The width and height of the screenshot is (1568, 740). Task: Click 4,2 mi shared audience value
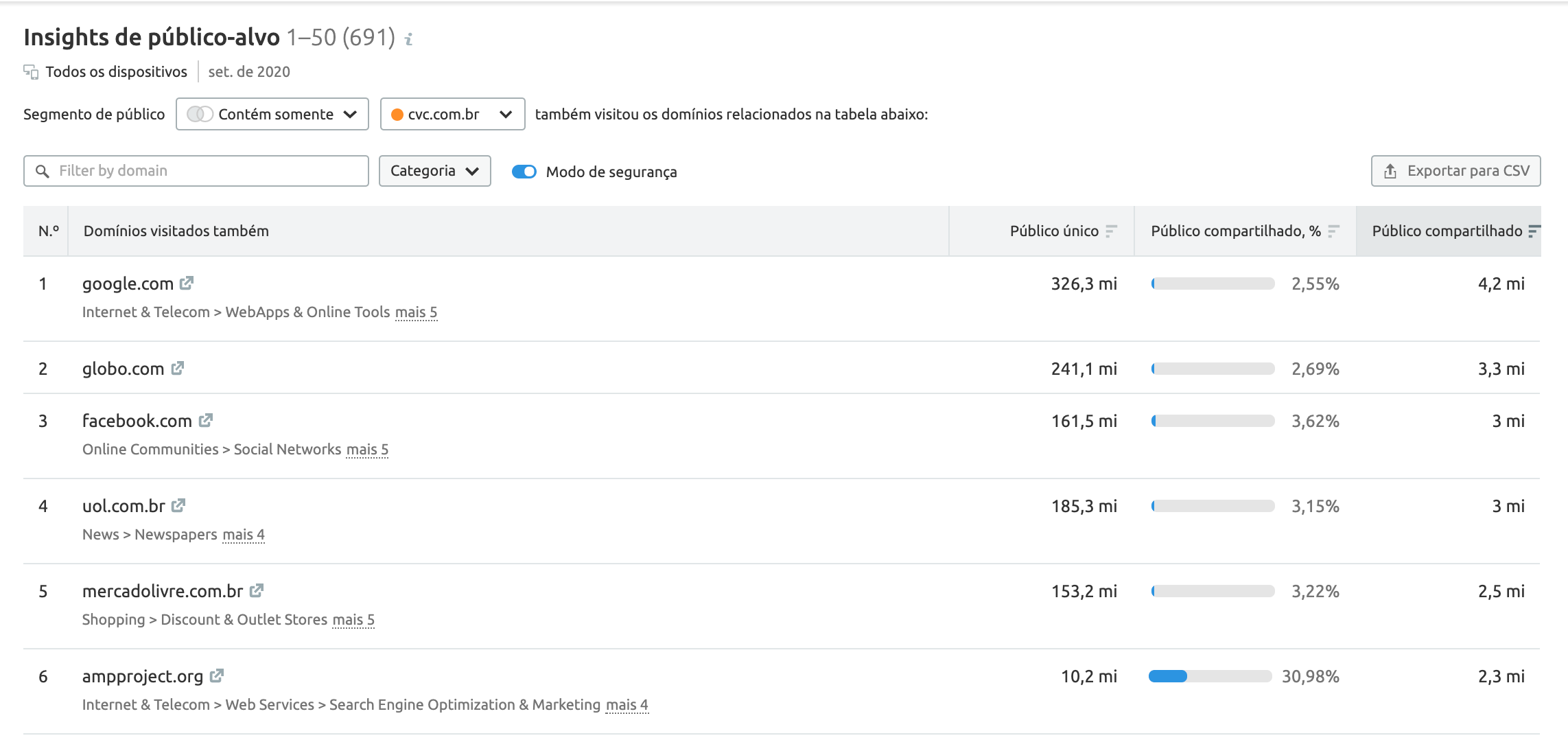(x=1501, y=284)
